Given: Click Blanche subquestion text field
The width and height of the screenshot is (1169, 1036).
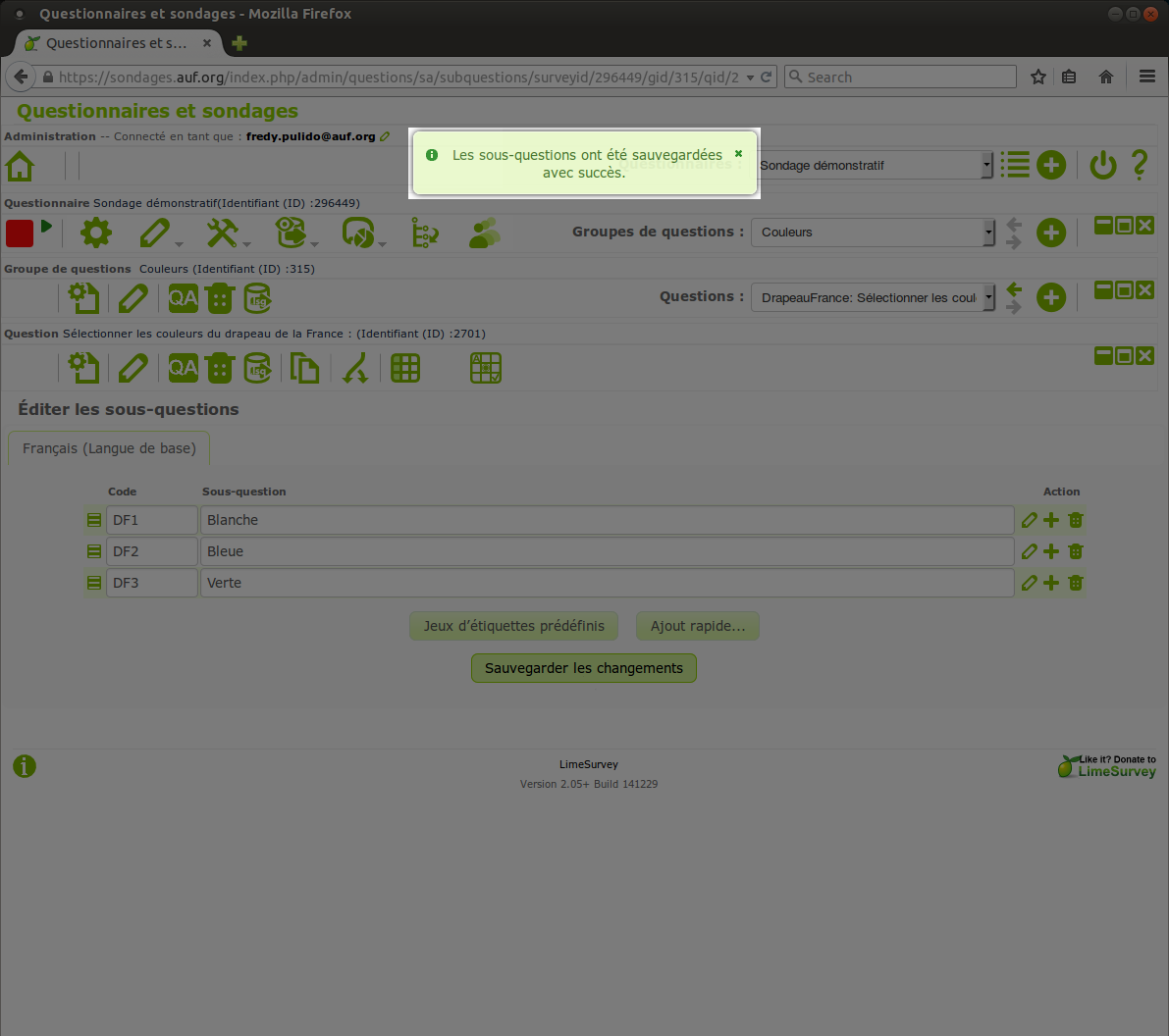Looking at the screenshot, I should pos(607,520).
